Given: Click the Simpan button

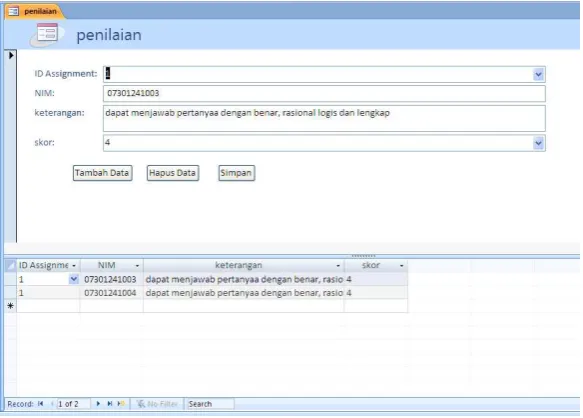Looking at the screenshot, I should point(236,173).
